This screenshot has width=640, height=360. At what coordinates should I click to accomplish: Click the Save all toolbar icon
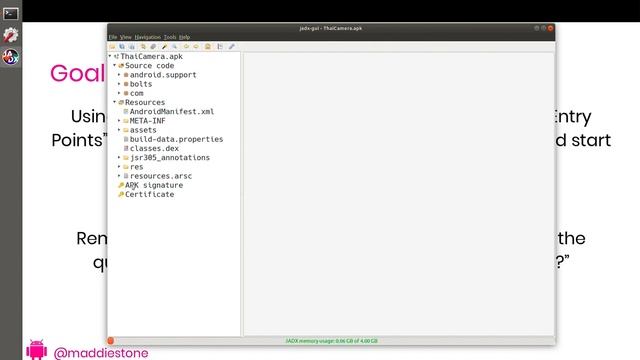(x=122, y=47)
